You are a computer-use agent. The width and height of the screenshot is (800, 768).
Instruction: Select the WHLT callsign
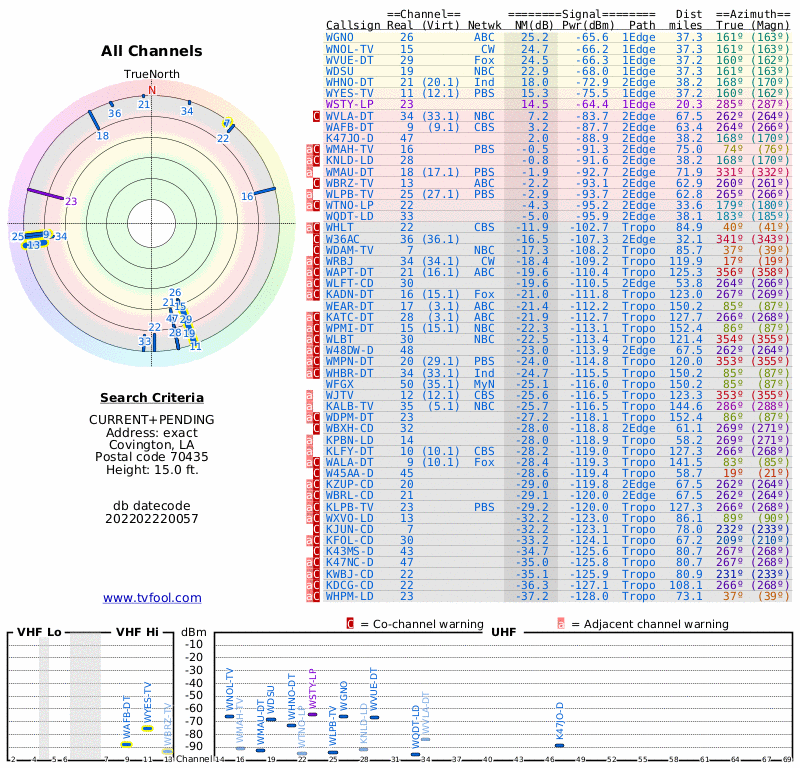340,228
